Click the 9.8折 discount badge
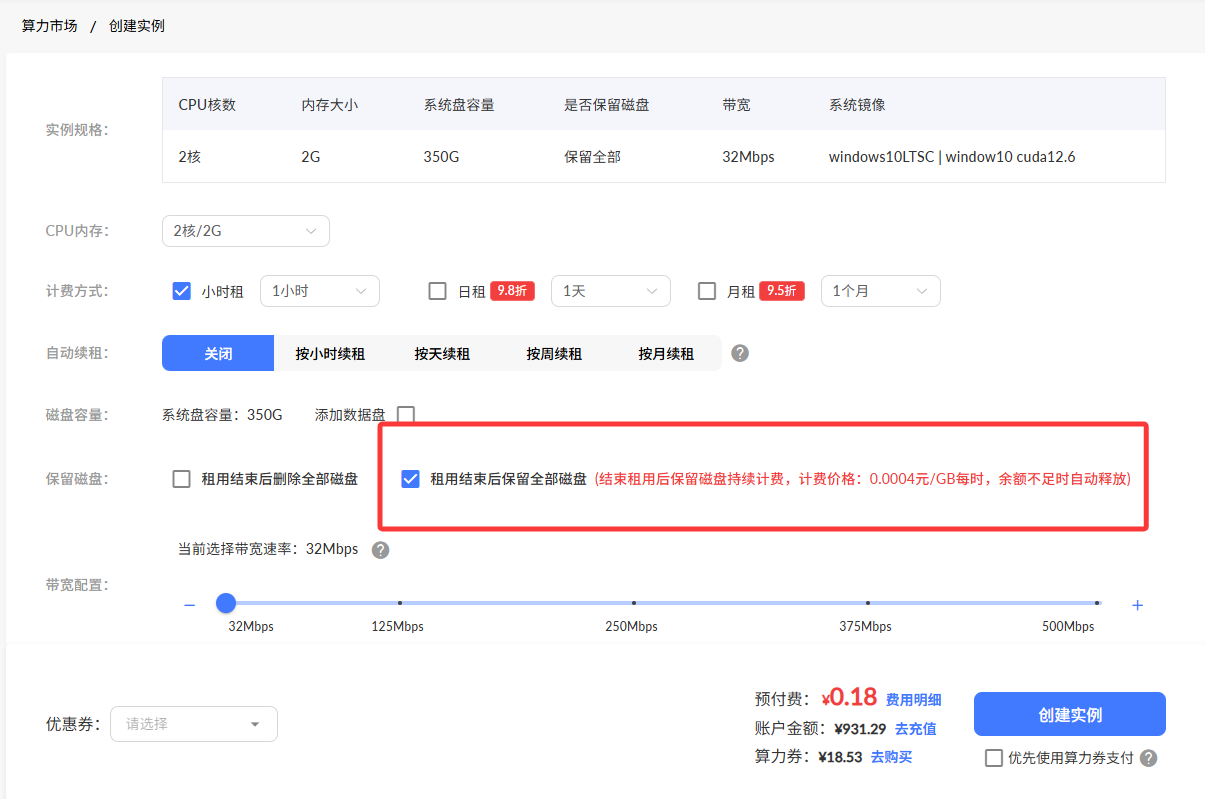1205x799 pixels. point(512,291)
